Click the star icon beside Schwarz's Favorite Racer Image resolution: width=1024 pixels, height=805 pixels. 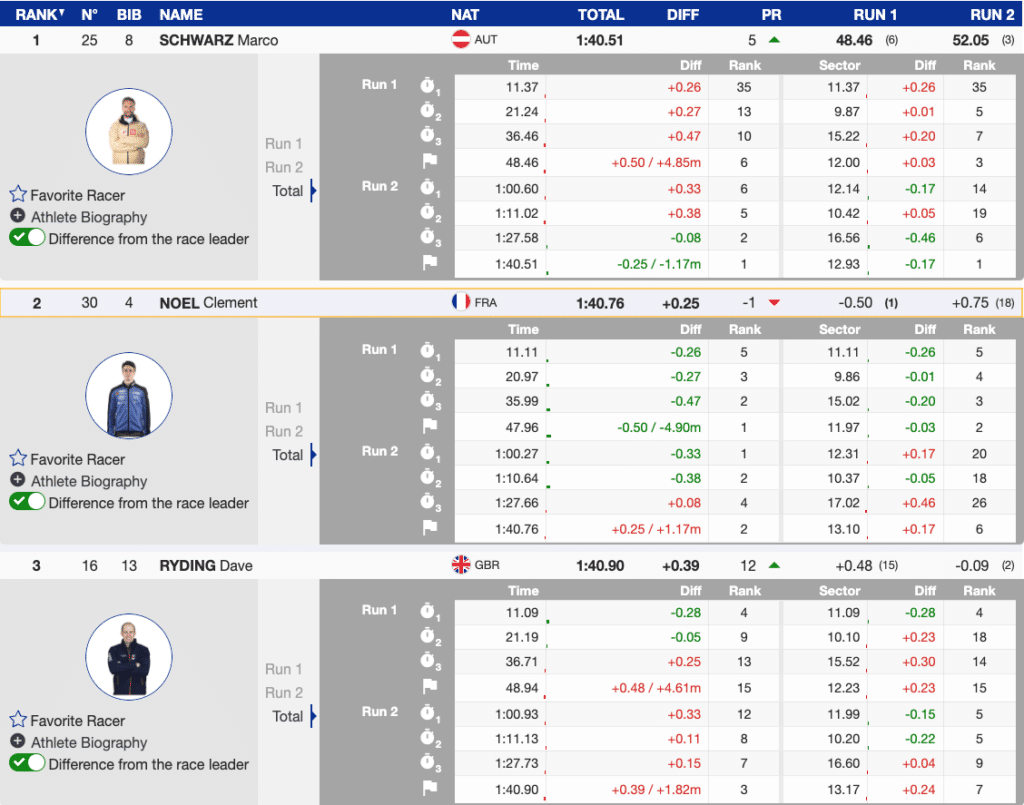point(18,195)
